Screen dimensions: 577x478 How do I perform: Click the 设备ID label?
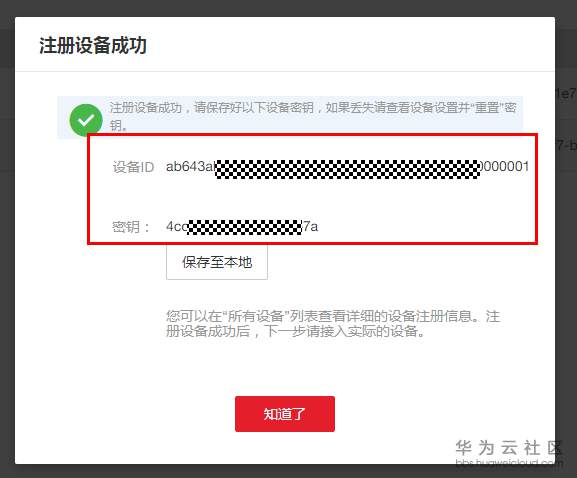click(x=133, y=167)
